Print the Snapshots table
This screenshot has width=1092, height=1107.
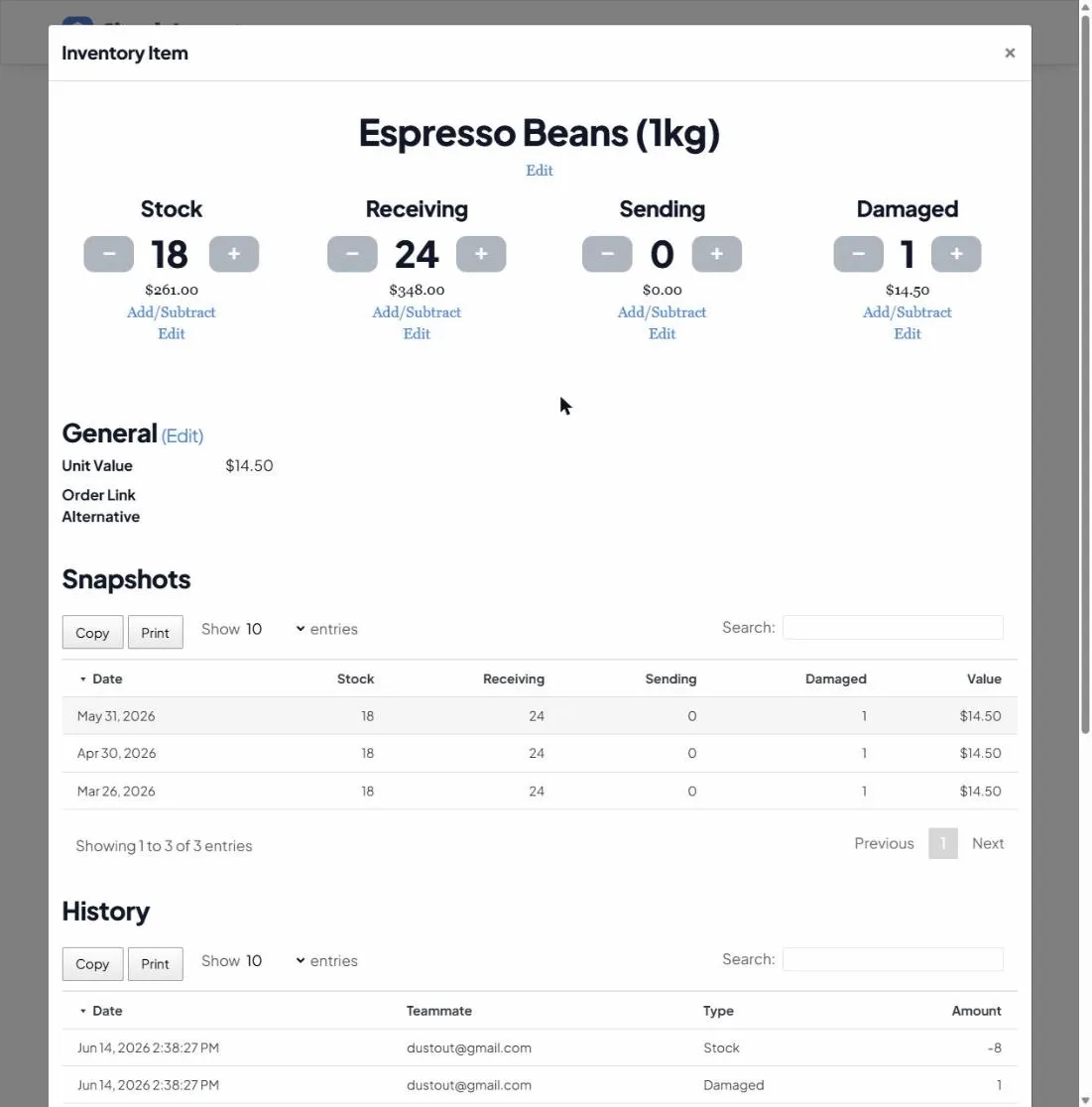point(156,632)
